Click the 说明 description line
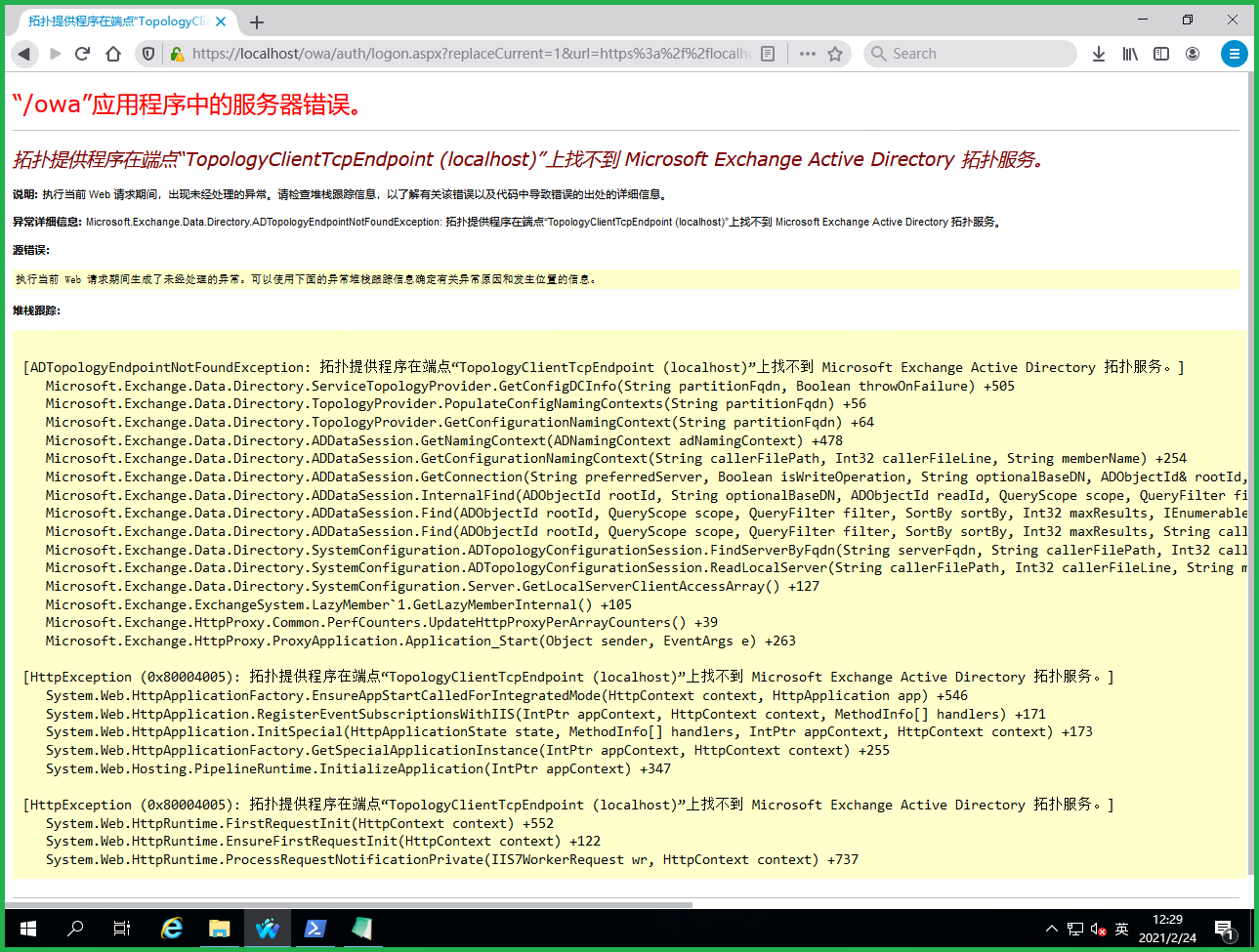Screen dimensions: 1259x952 click(340, 194)
